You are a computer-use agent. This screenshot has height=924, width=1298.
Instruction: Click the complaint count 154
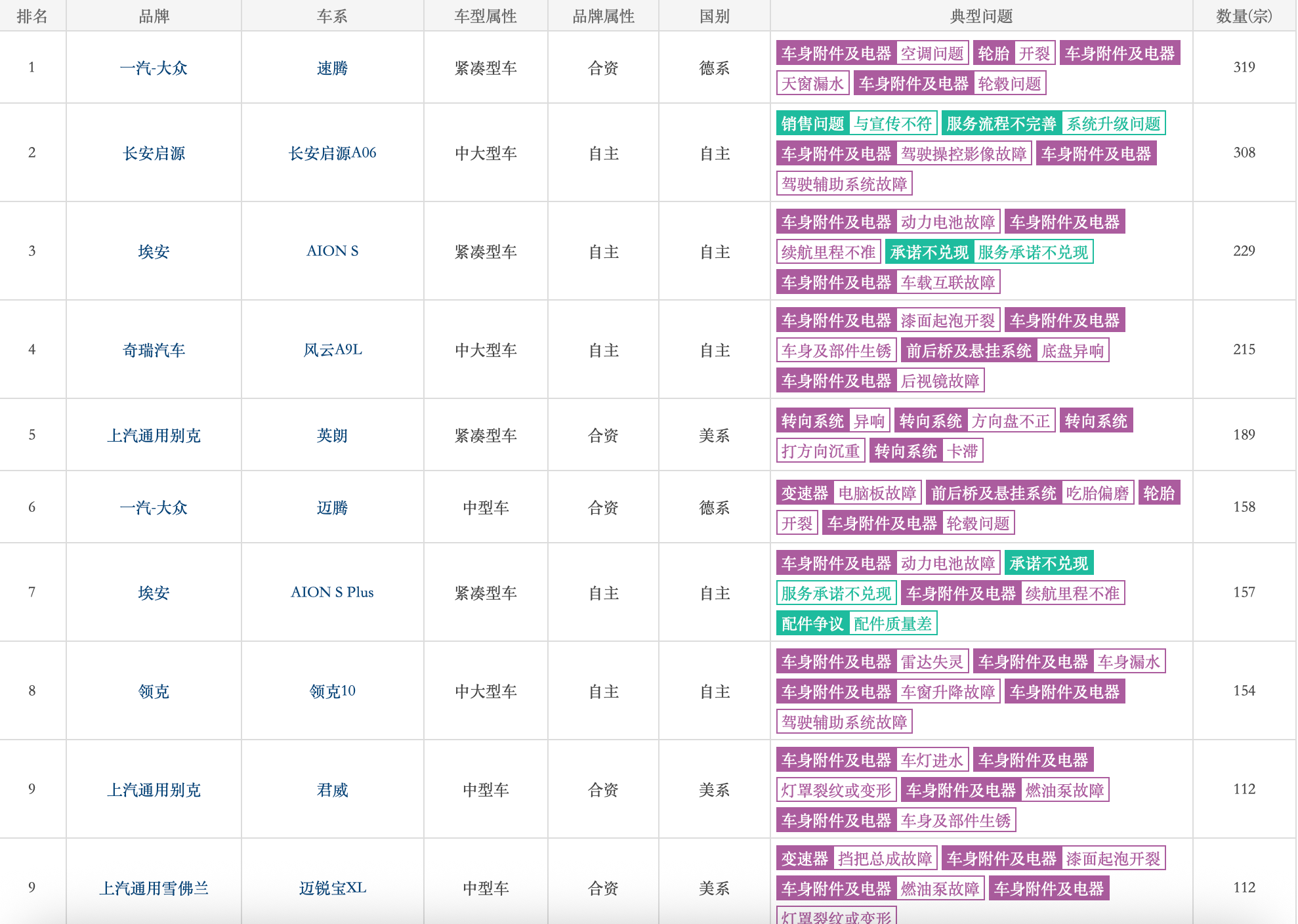1244,690
